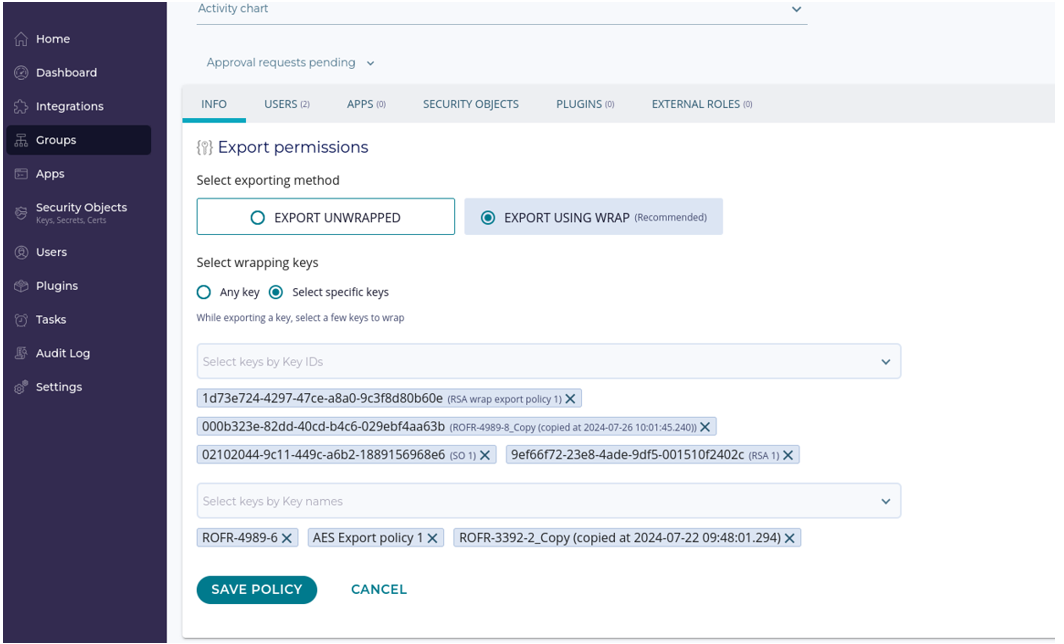1064x644 pixels.
Task: Remove the ROFR-4989-6 key chip
Action: click(287, 538)
